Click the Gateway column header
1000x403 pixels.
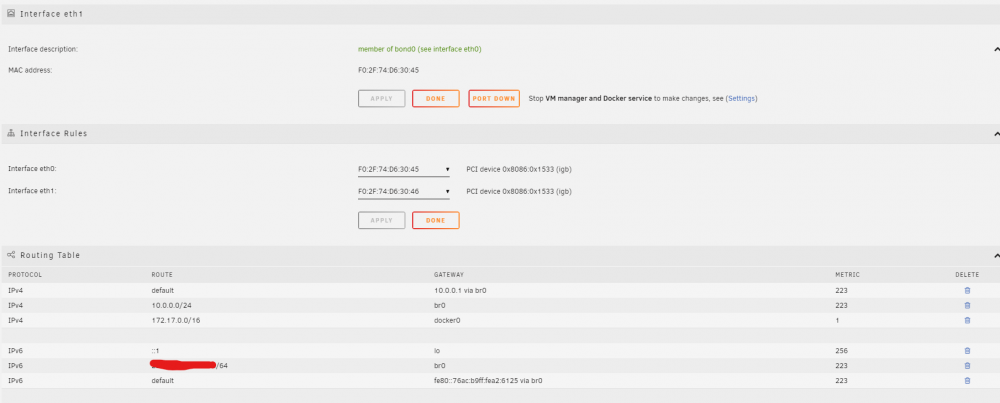pyautogui.click(x=449, y=275)
